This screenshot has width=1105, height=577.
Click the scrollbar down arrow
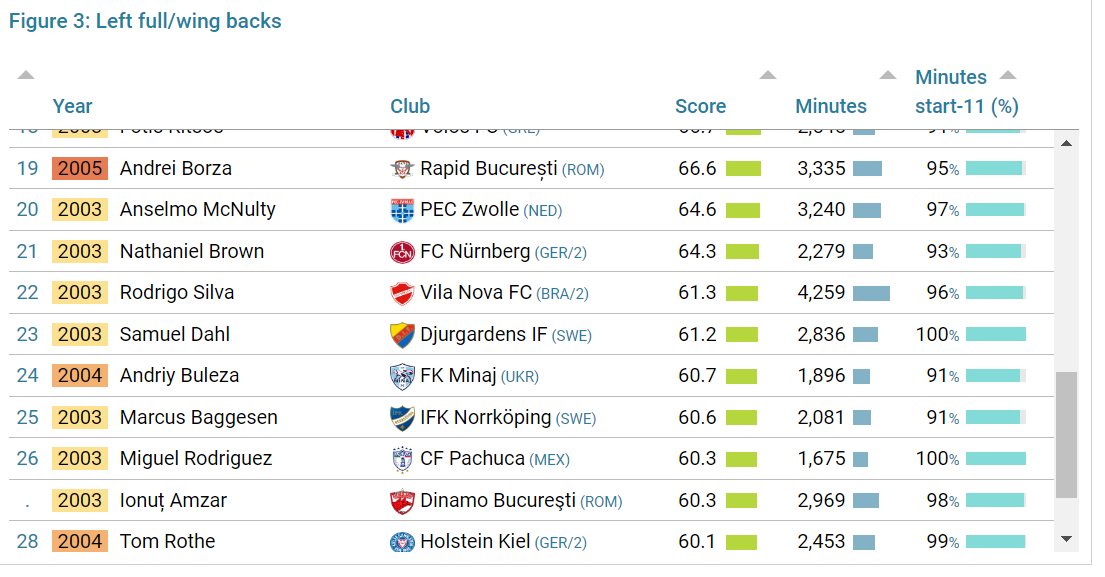click(x=1066, y=539)
